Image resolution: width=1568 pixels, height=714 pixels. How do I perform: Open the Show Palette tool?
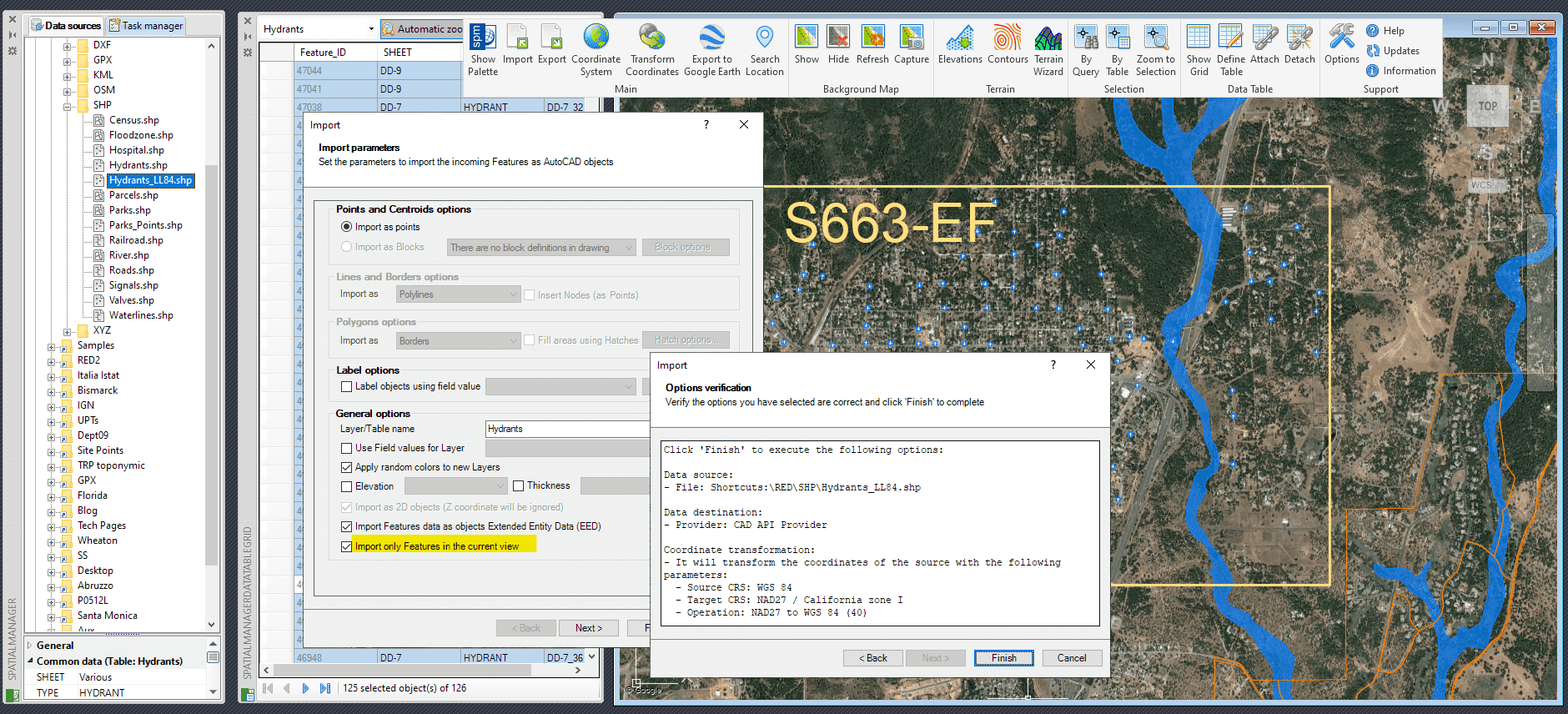tap(483, 50)
